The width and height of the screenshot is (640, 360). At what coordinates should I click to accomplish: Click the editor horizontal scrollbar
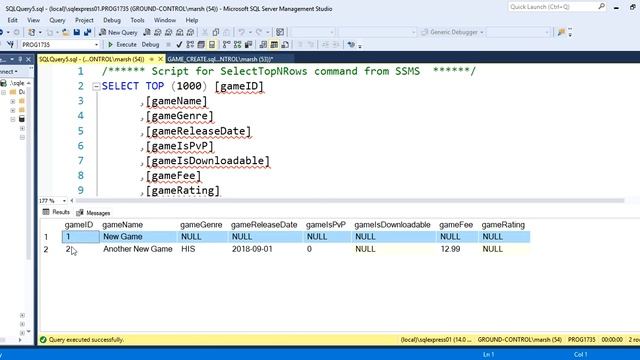click(x=349, y=200)
